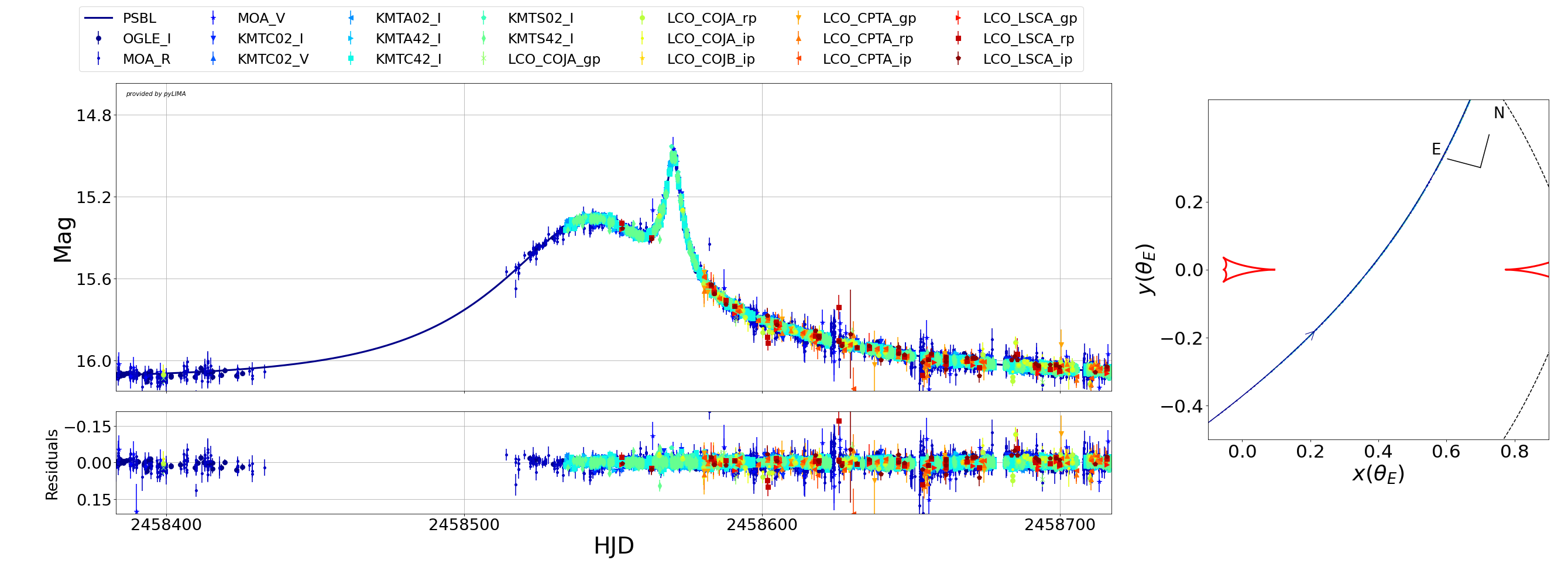
Task: Click the 0.8 tick on trajectory x-axis
Action: (1514, 452)
